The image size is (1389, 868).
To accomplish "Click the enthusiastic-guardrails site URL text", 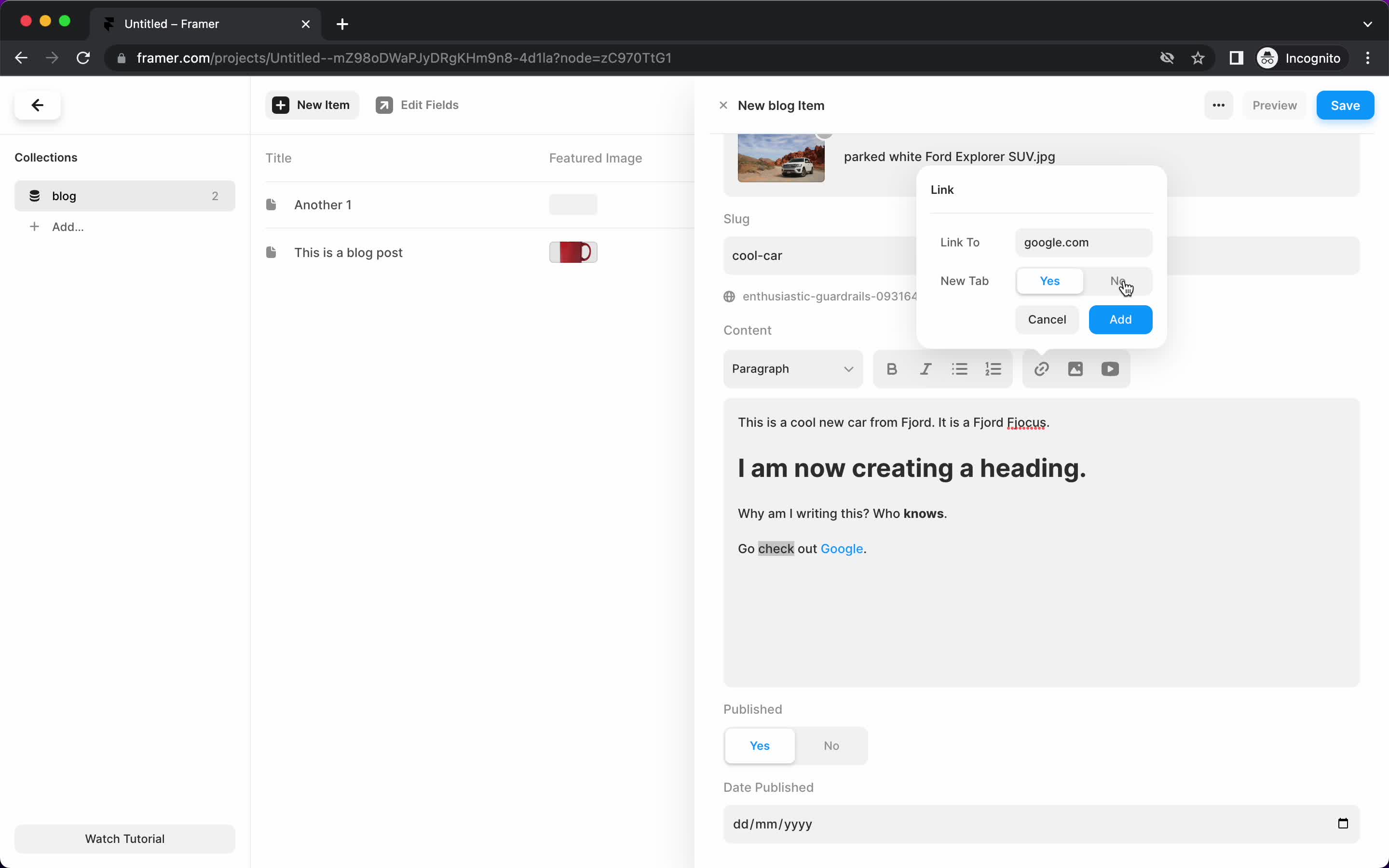I will tap(830, 296).
